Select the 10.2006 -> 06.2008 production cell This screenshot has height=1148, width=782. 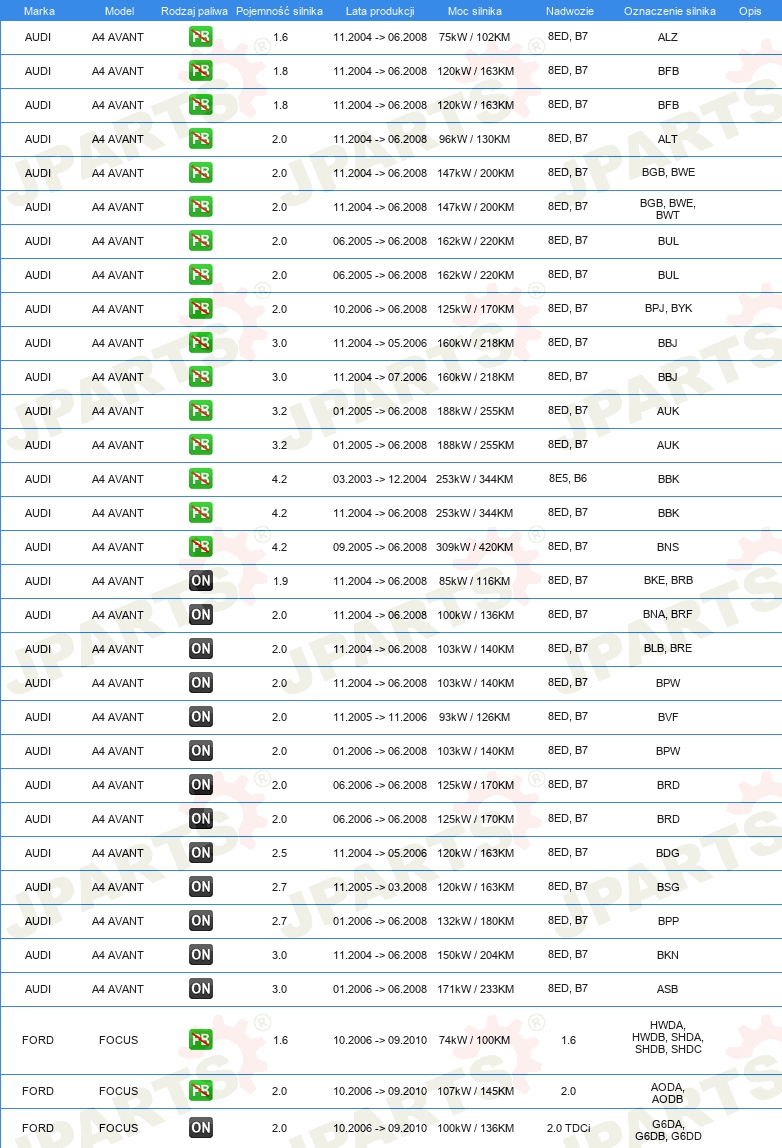click(380, 309)
